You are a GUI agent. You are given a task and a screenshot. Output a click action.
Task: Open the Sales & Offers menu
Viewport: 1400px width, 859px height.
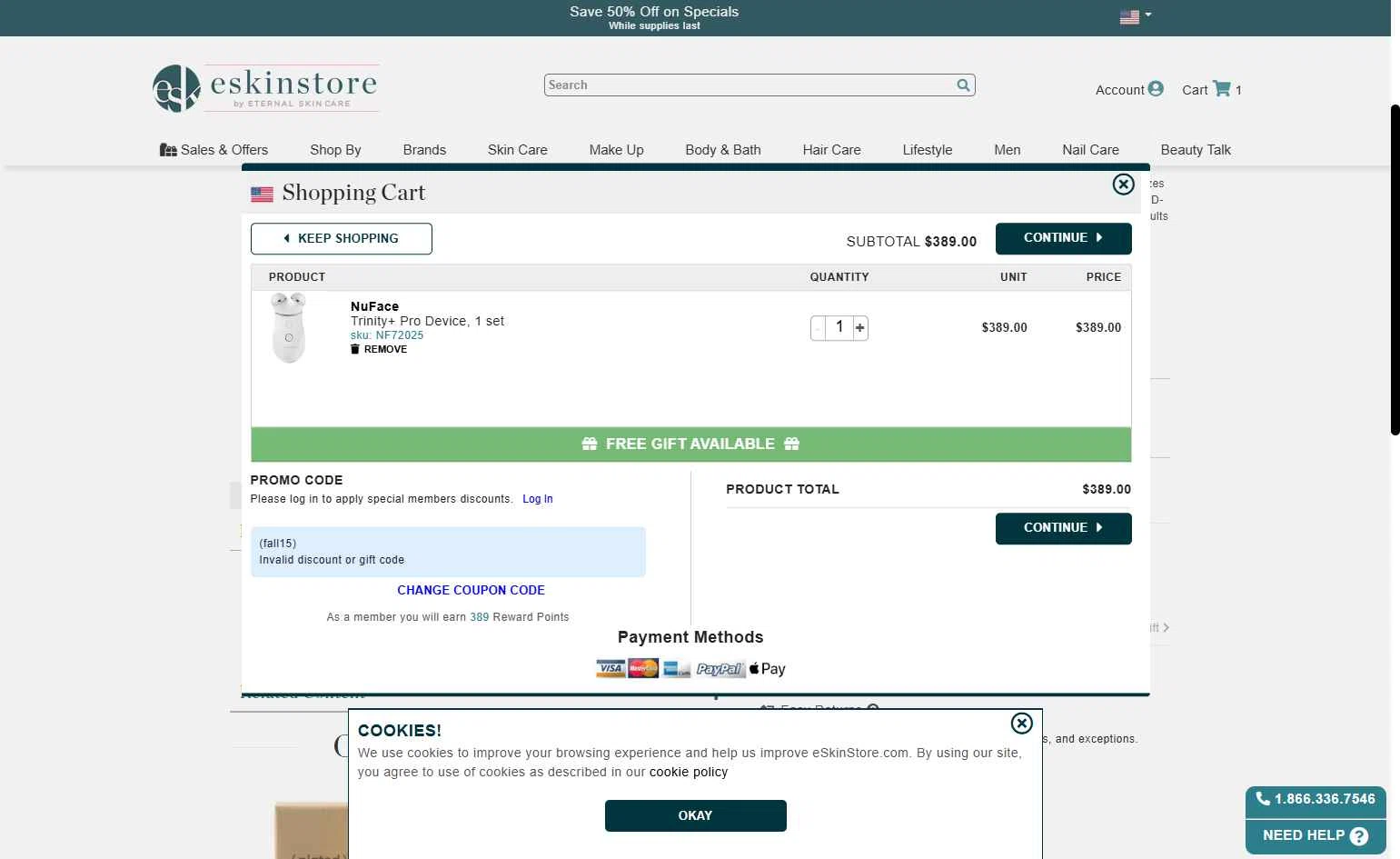pyautogui.click(x=213, y=150)
